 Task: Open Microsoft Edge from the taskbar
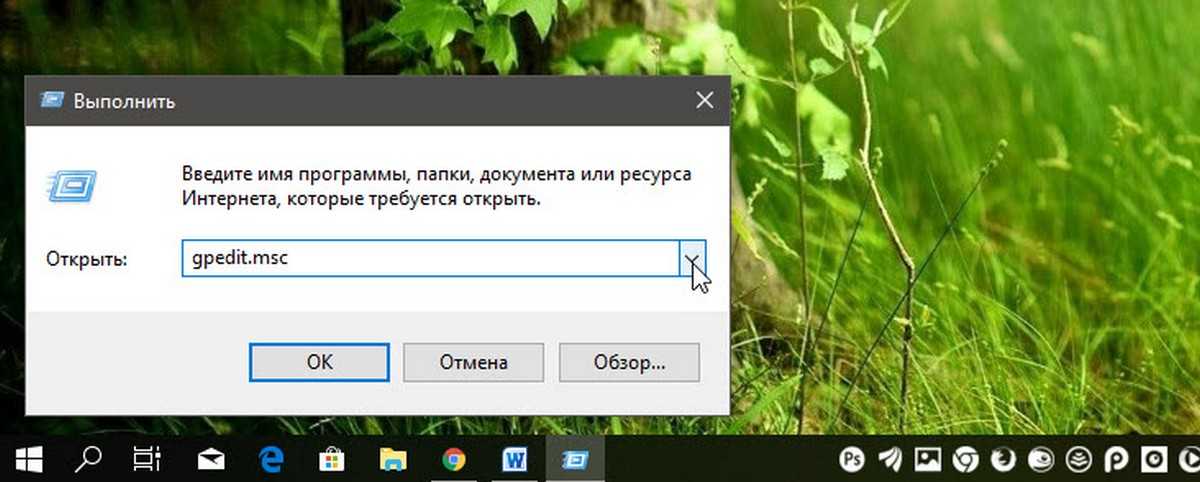tap(271, 459)
